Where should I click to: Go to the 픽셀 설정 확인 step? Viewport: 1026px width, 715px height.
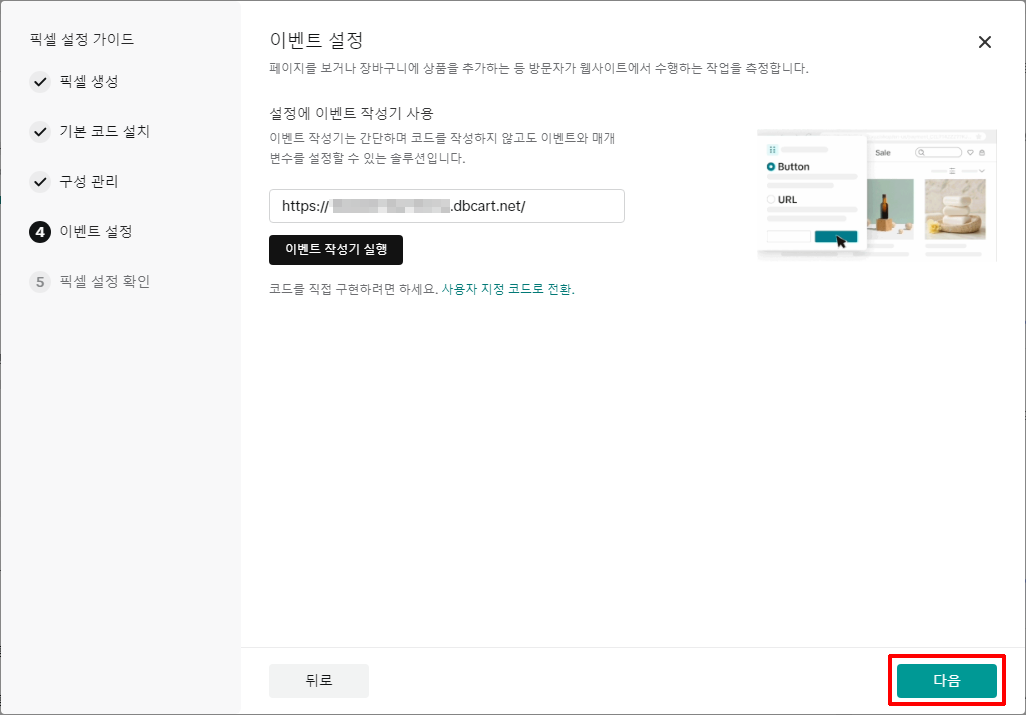[x=104, y=282]
